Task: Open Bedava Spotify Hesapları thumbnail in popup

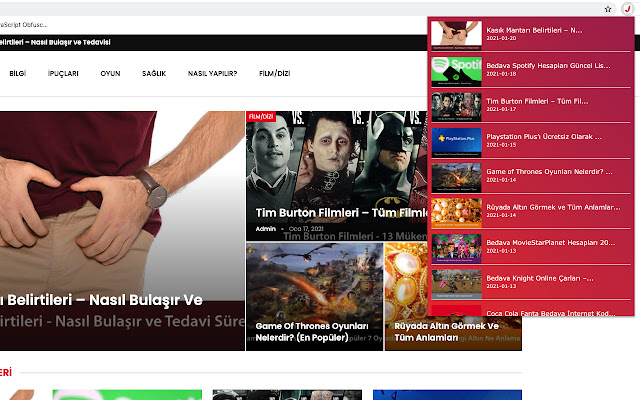Action: 456,71
